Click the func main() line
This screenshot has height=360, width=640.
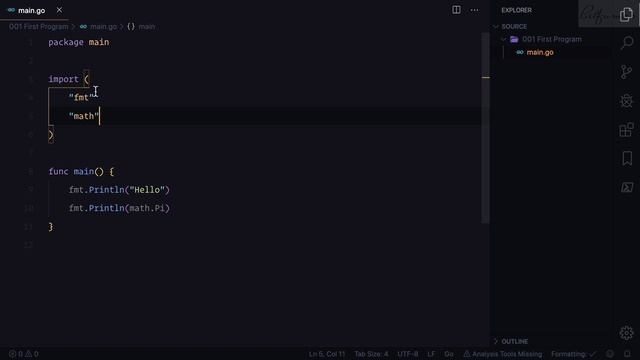tap(81, 171)
